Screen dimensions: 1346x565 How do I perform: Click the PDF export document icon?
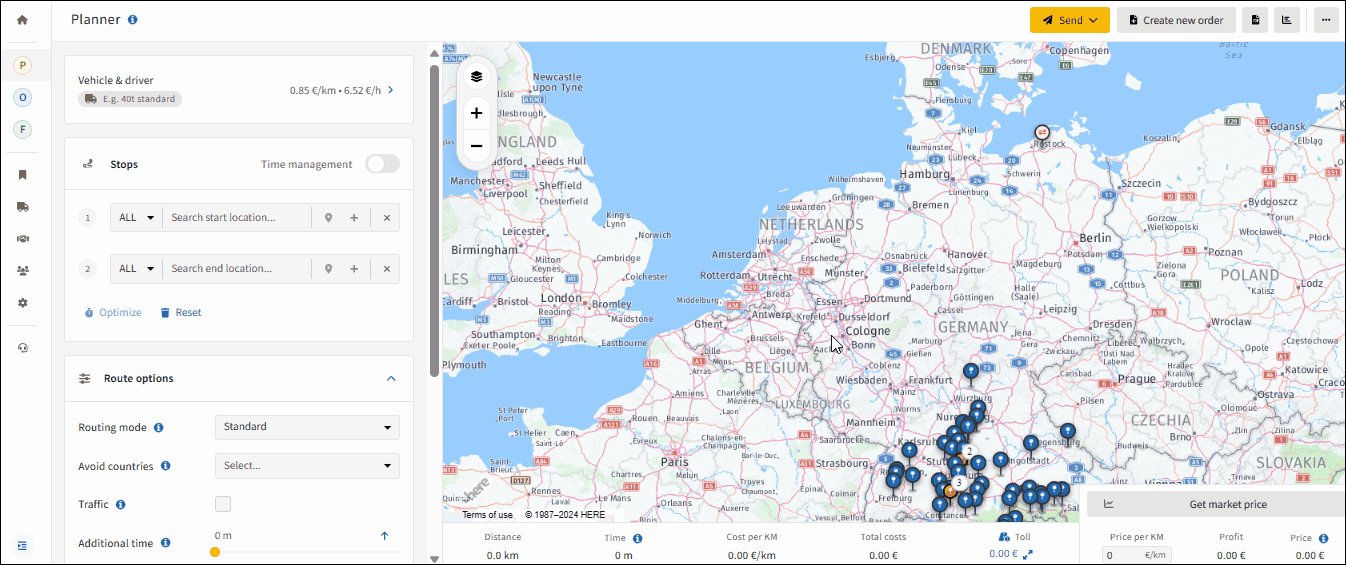tap(1254, 20)
